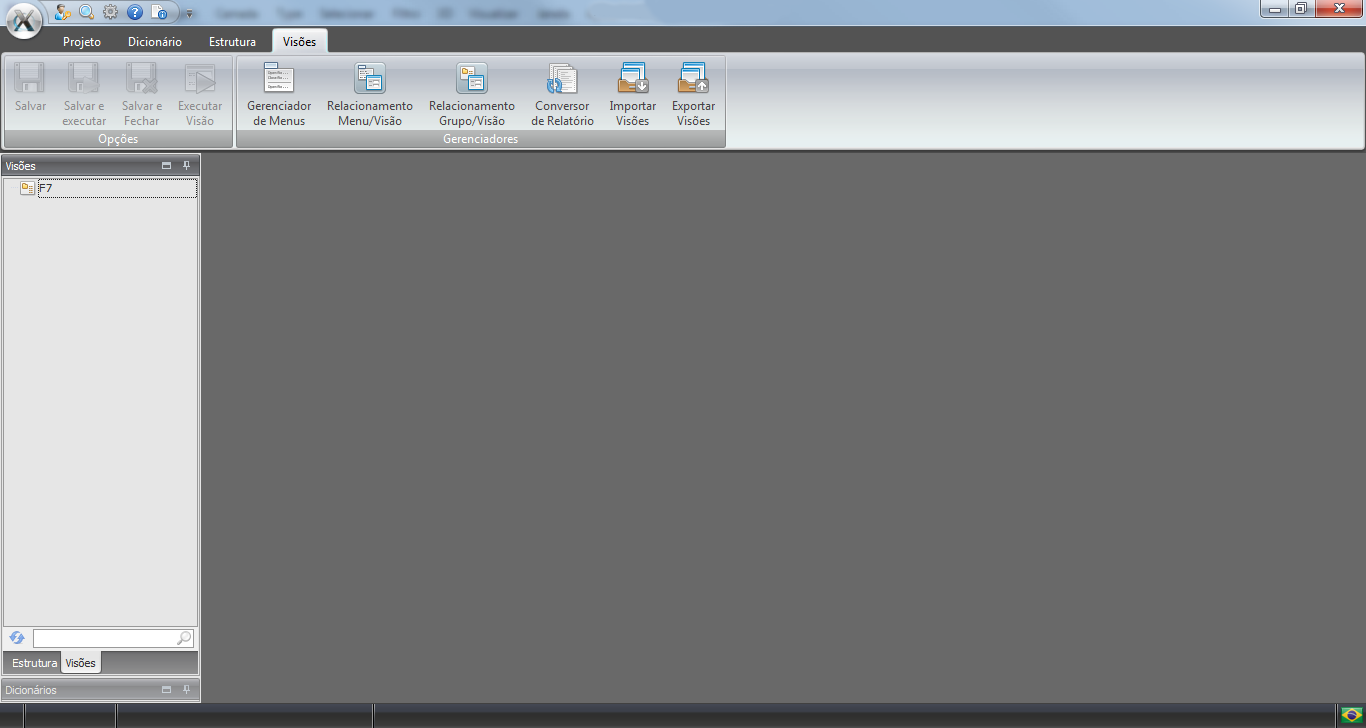Switch to the Projeto ribbon tab
1366x728 pixels.
[82, 42]
